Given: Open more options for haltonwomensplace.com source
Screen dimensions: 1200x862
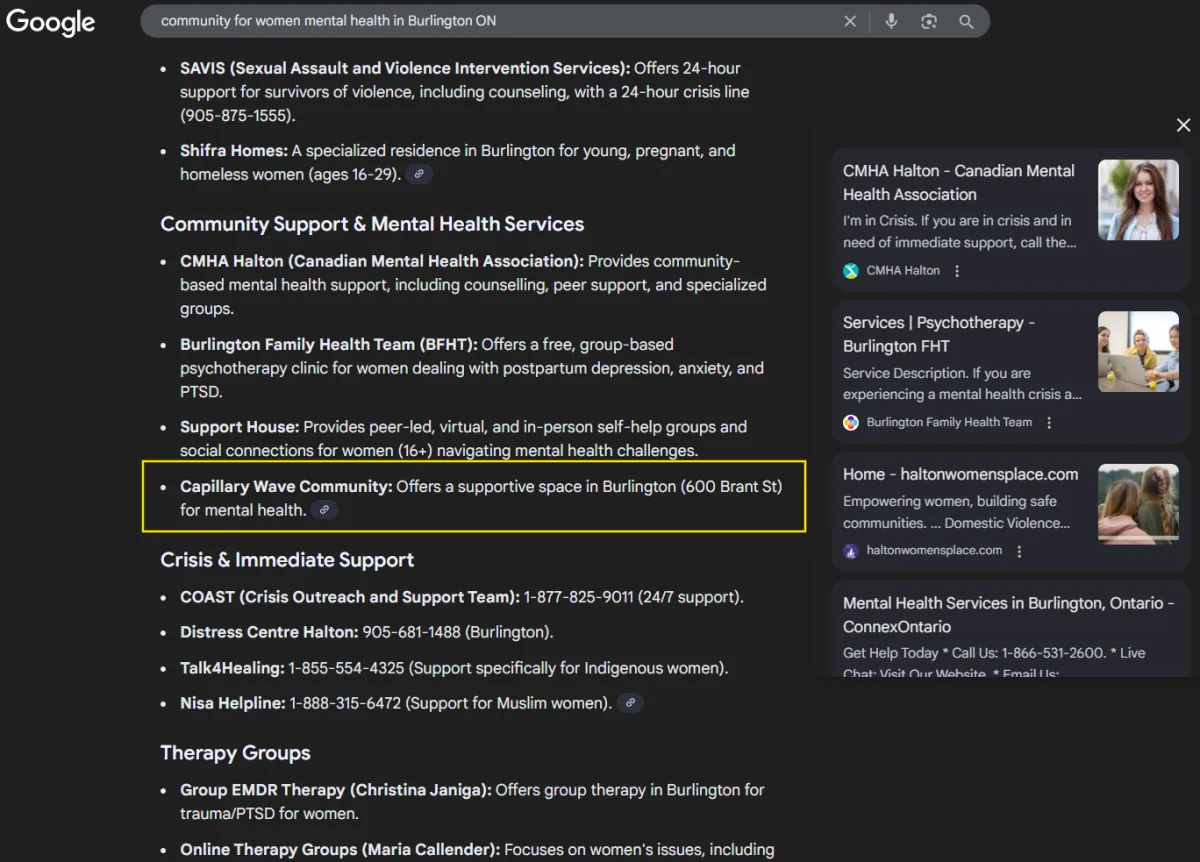Looking at the screenshot, I should tap(1019, 551).
